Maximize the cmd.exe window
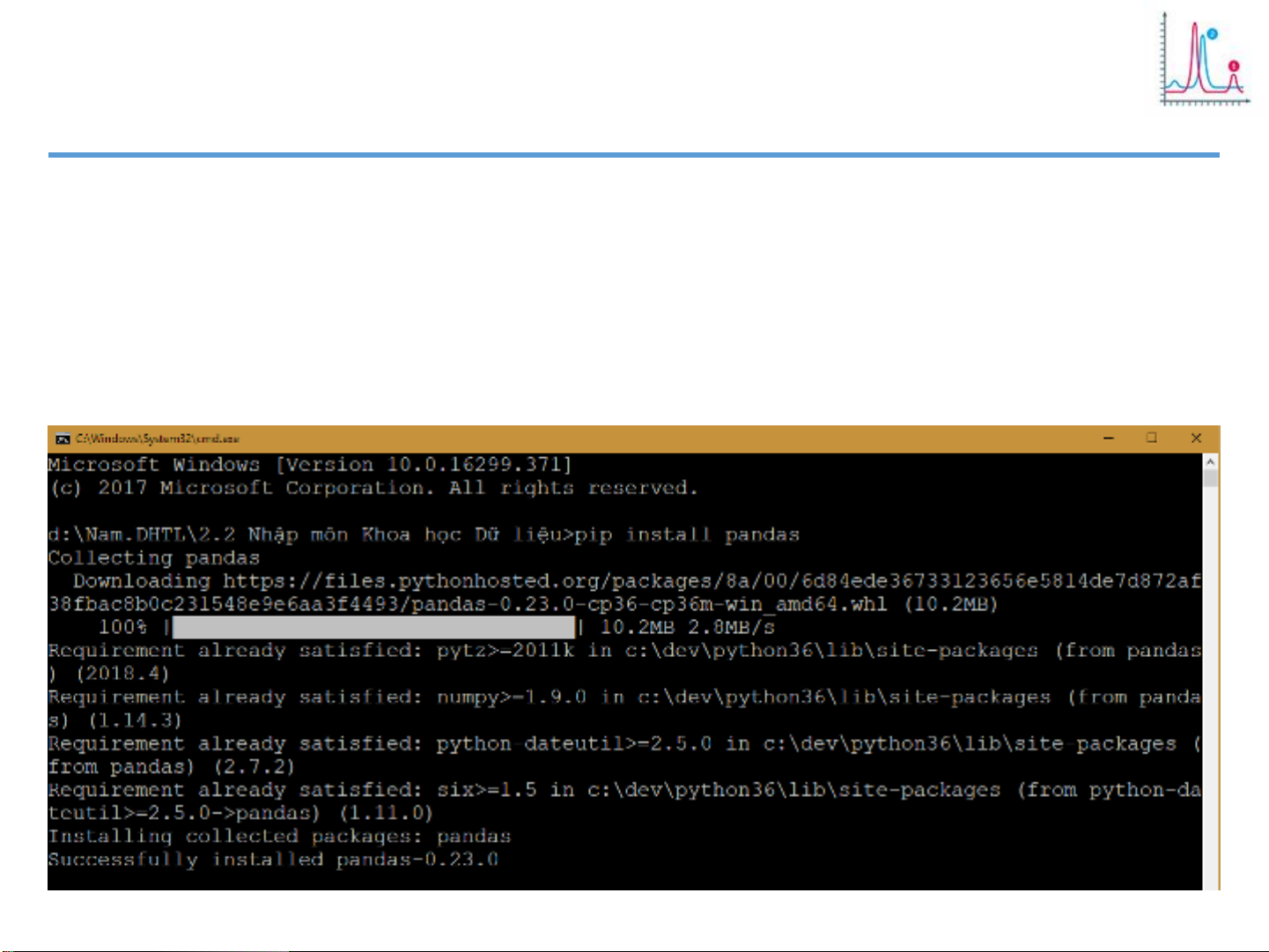The image size is (1269, 952). click(x=1151, y=438)
